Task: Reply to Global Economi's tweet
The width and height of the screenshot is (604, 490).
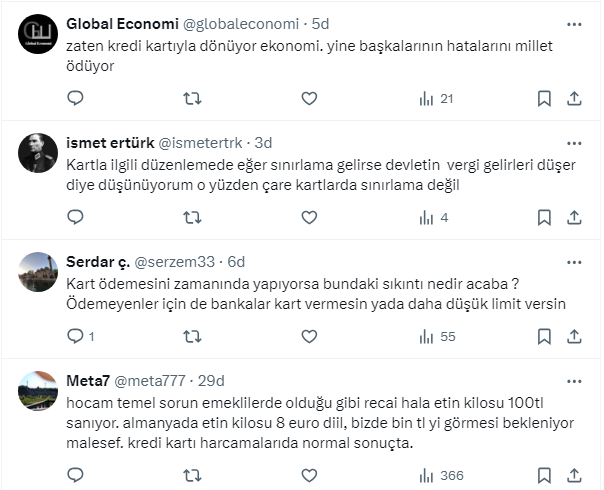Action: (x=76, y=98)
